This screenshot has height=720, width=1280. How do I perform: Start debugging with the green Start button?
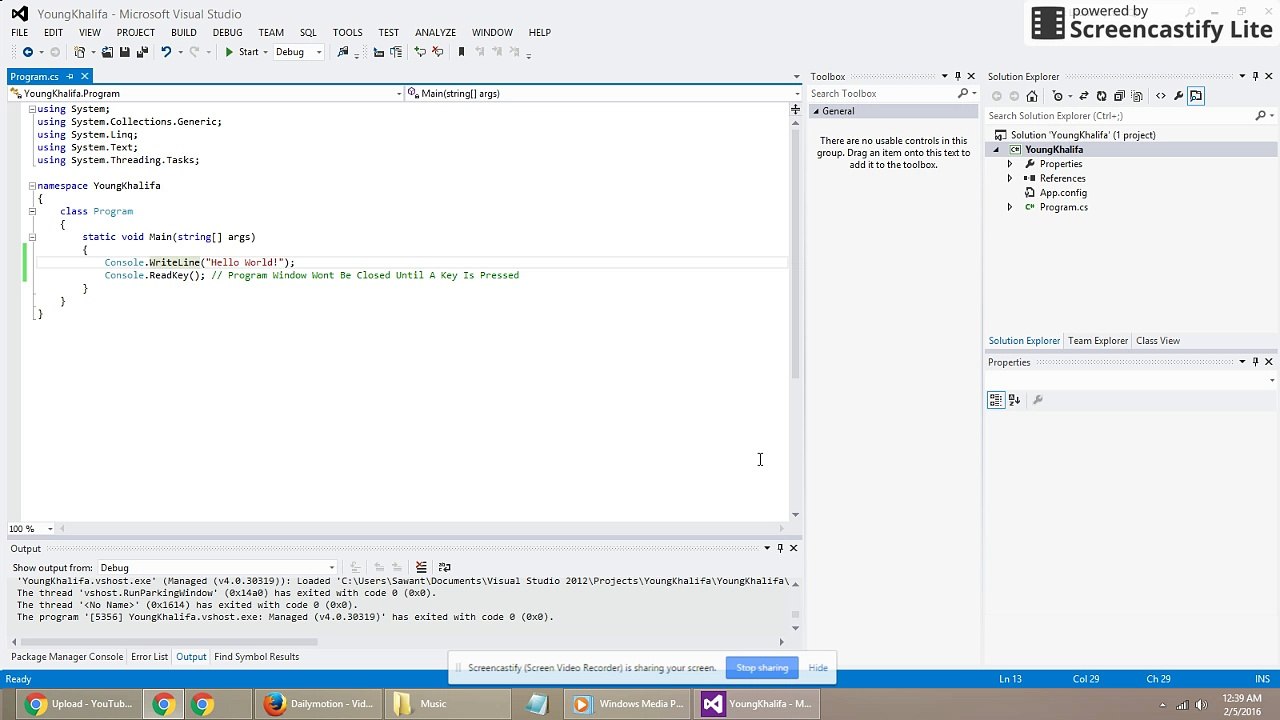[x=242, y=52]
